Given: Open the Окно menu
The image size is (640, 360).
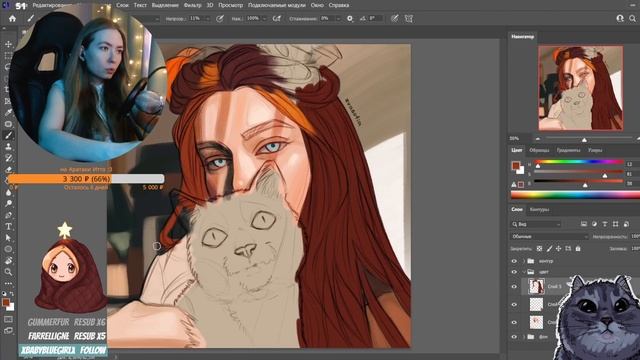Looking at the screenshot, I should [317, 5].
